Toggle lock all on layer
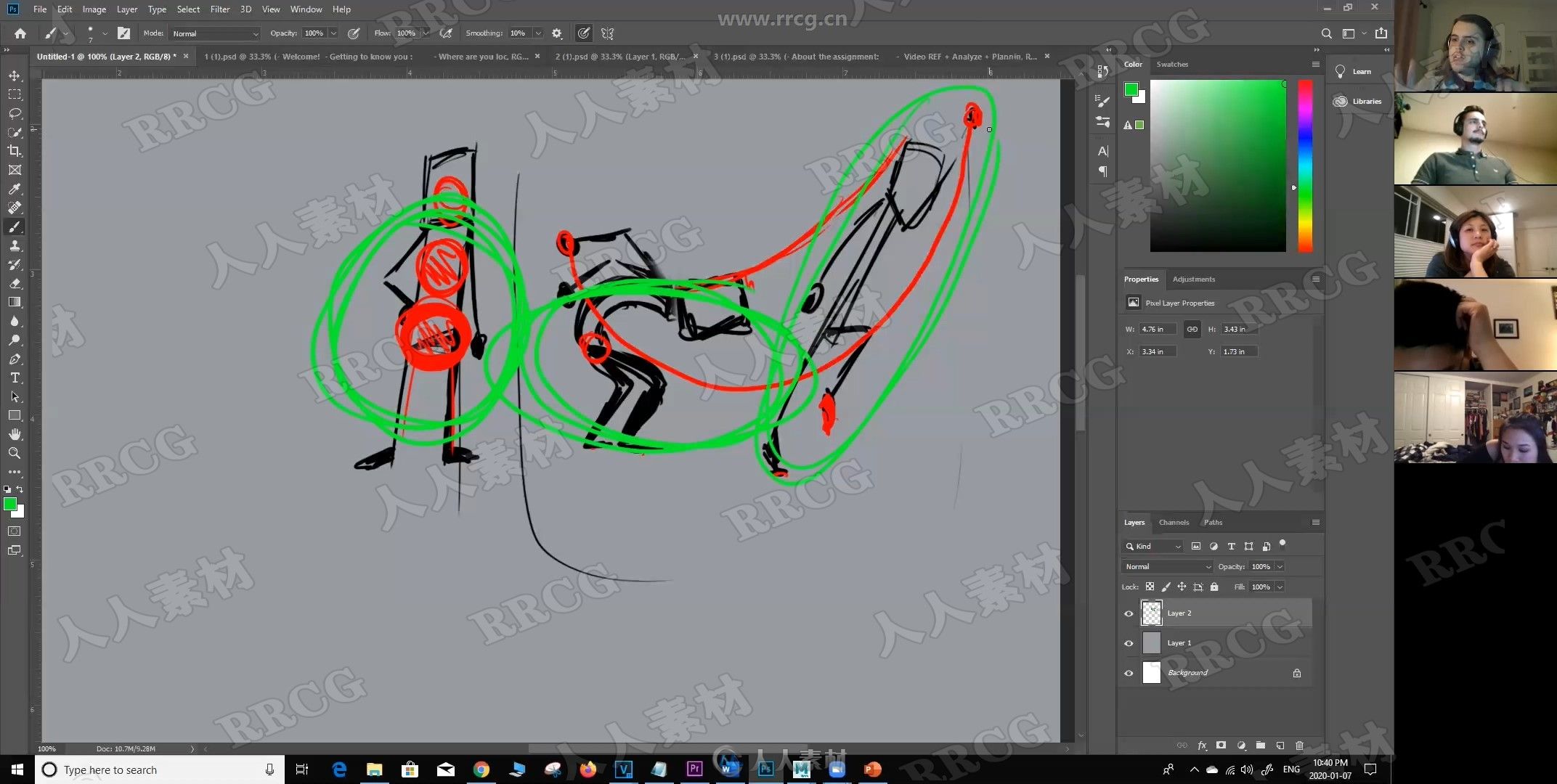Viewport: 1557px width, 784px height. [1214, 587]
